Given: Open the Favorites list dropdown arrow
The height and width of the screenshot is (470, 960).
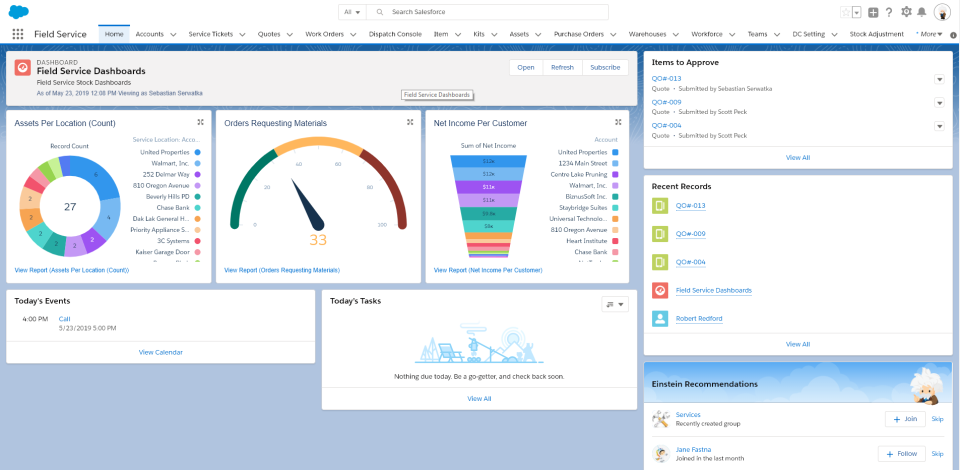Looking at the screenshot, I should [857, 12].
